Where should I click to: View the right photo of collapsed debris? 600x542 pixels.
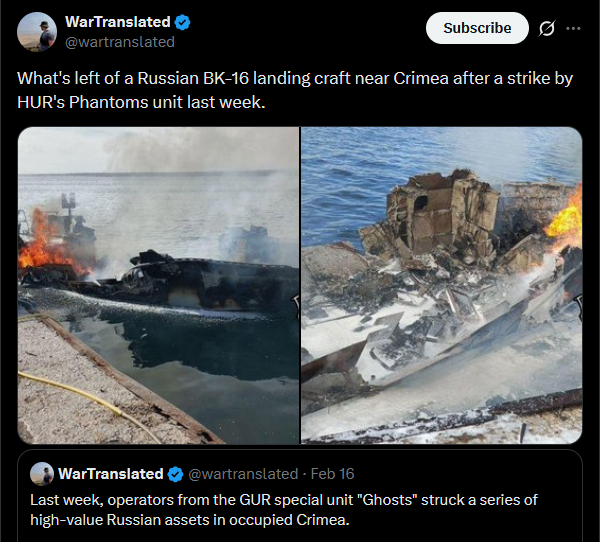click(442, 286)
